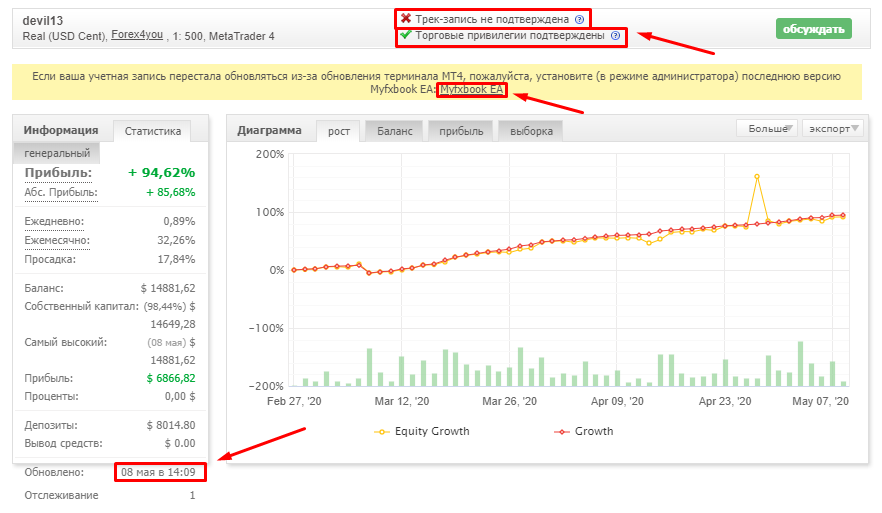
Task: Click the 'Mar 12, '20' axis date
Action: pyautogui.click(x=402, y=402)
